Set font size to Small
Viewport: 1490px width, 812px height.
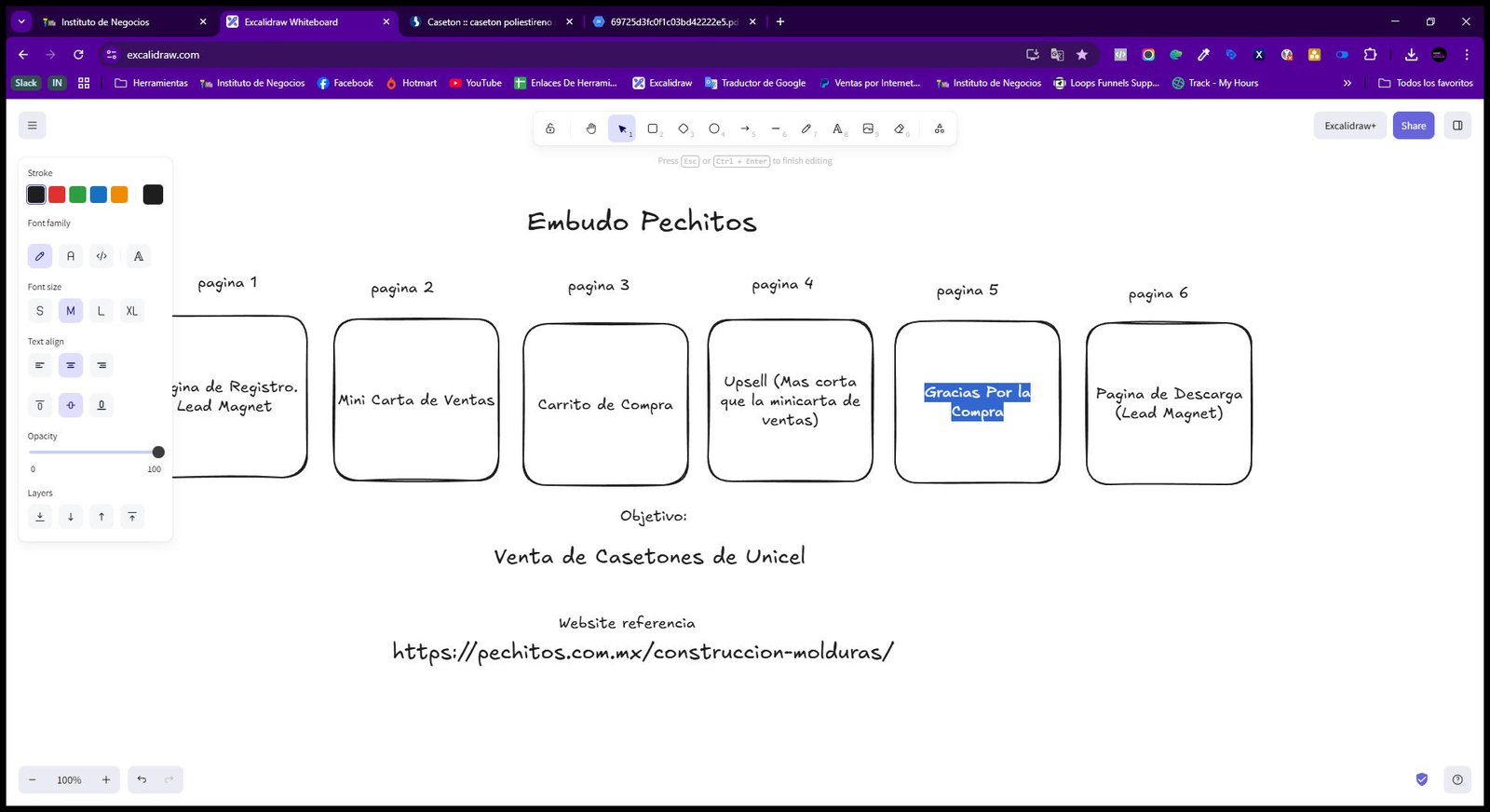point(40,311)
